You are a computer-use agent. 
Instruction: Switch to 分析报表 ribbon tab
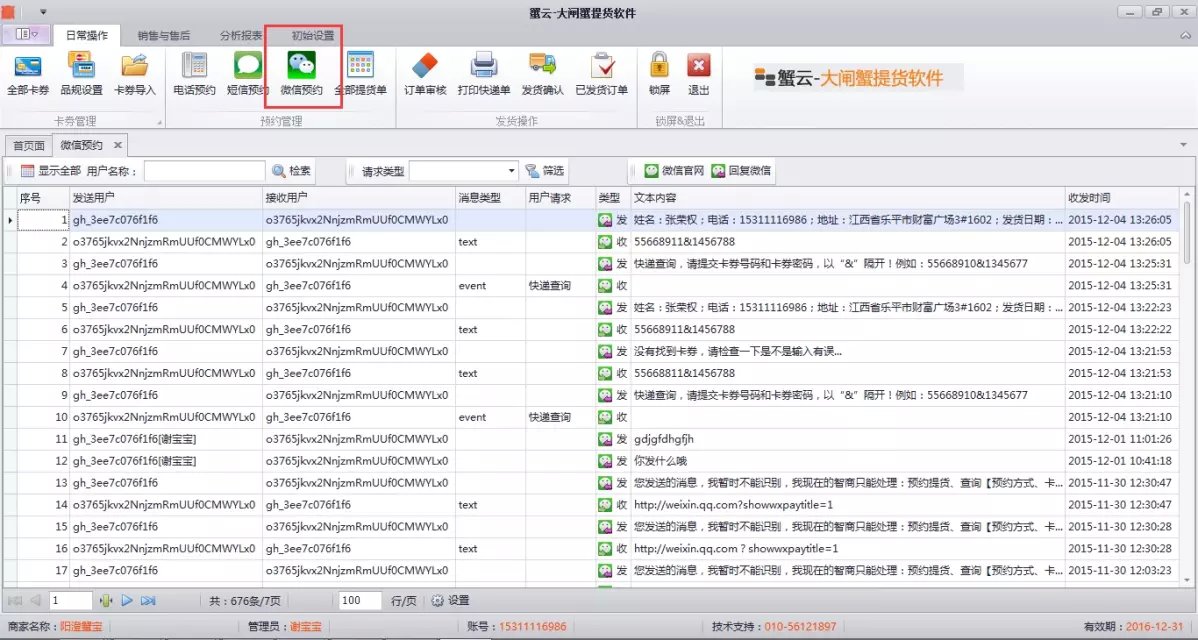[241, 35]
